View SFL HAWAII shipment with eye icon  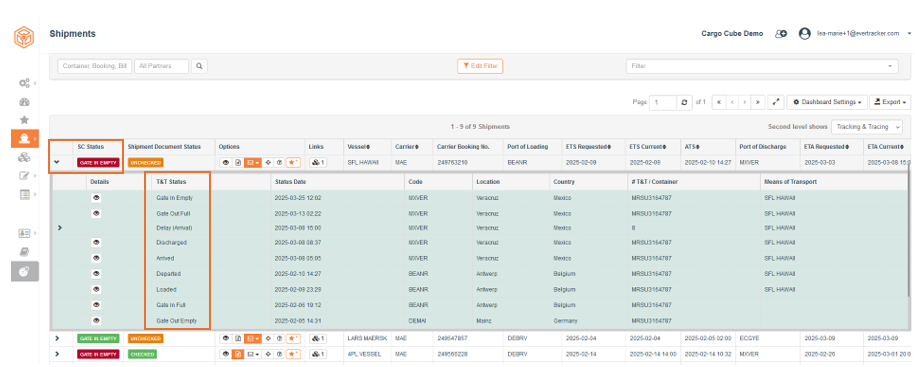coord(226,163)
